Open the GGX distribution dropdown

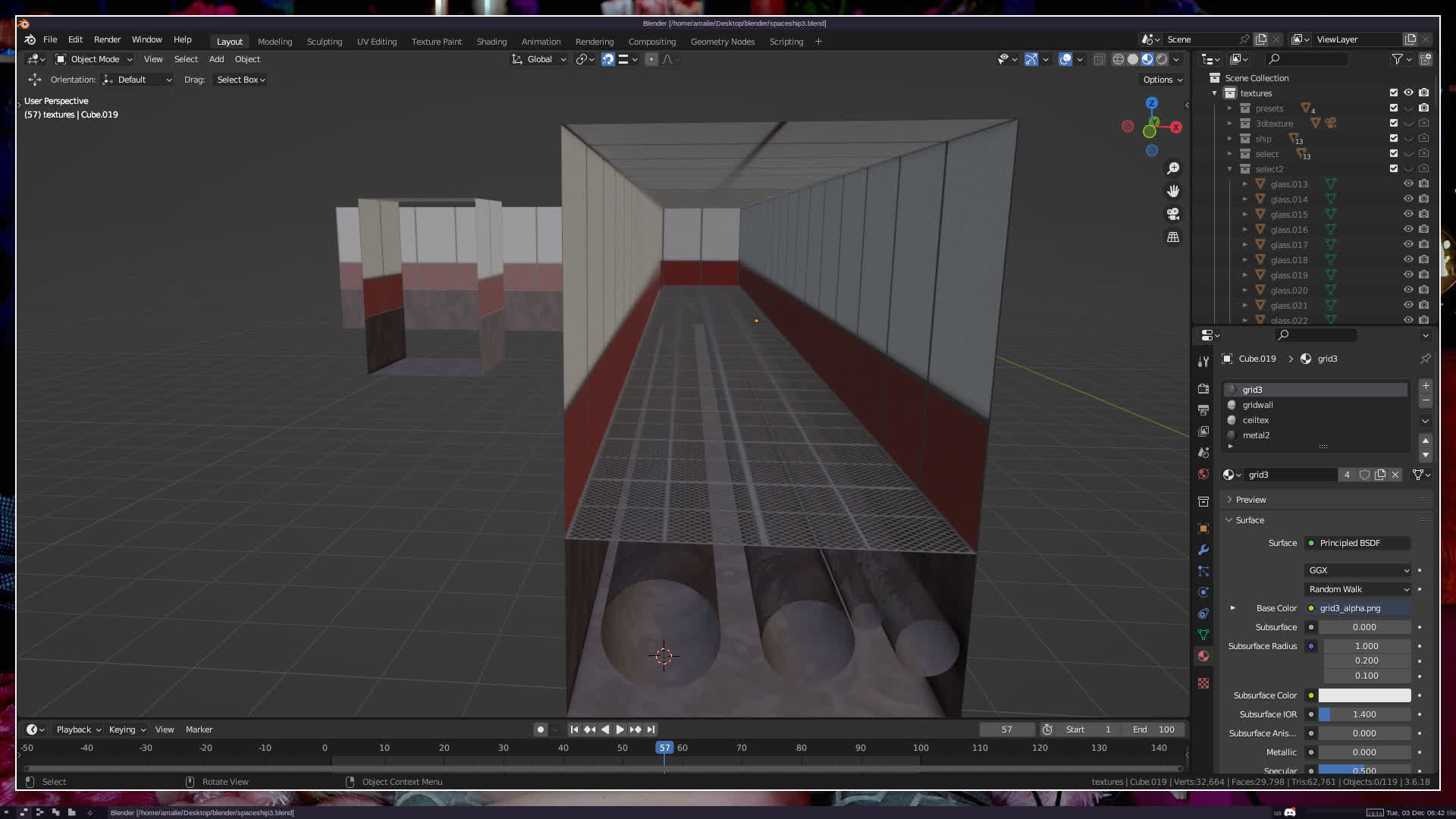(1357, 570)
